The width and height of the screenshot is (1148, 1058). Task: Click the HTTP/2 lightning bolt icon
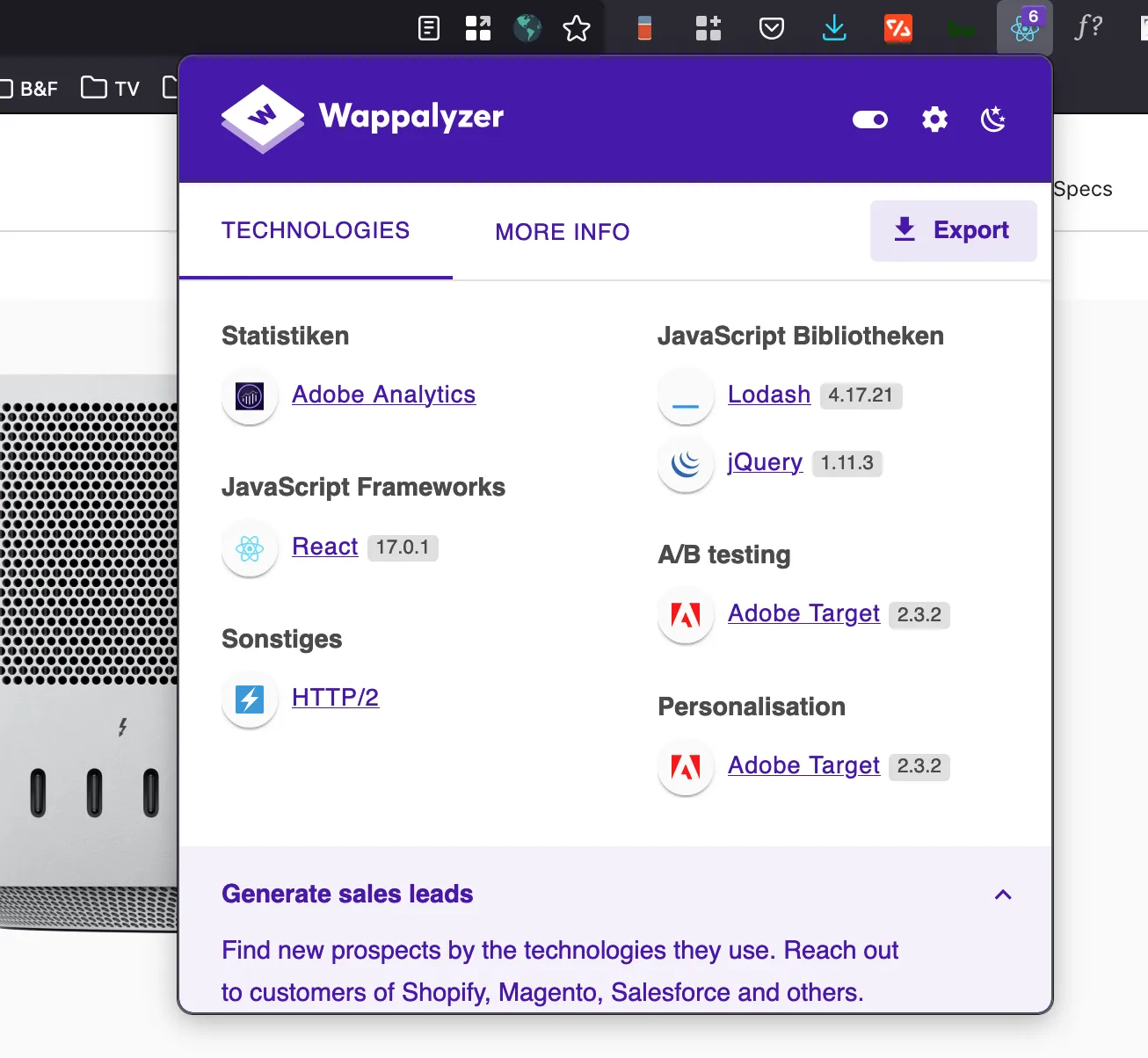[250, 699]
